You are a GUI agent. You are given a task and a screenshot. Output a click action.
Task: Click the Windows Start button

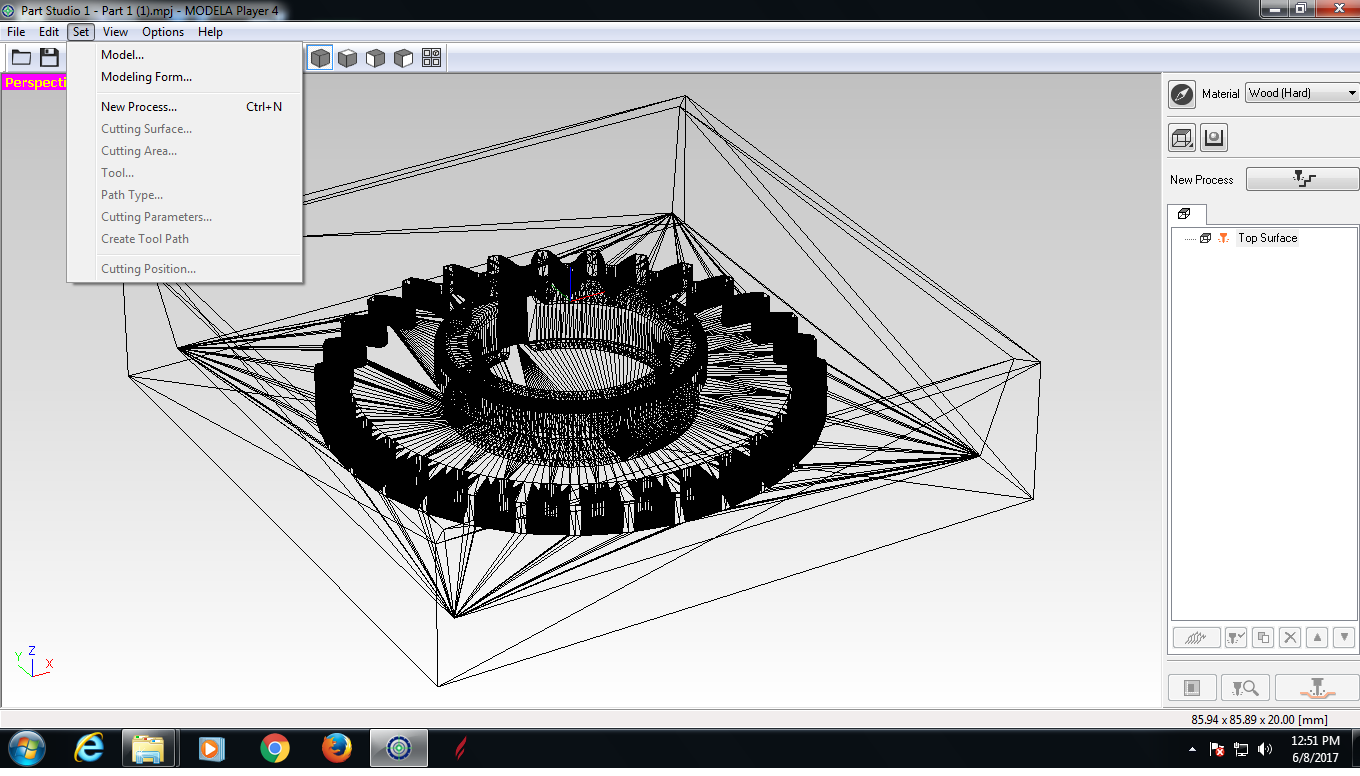point(26,748)
